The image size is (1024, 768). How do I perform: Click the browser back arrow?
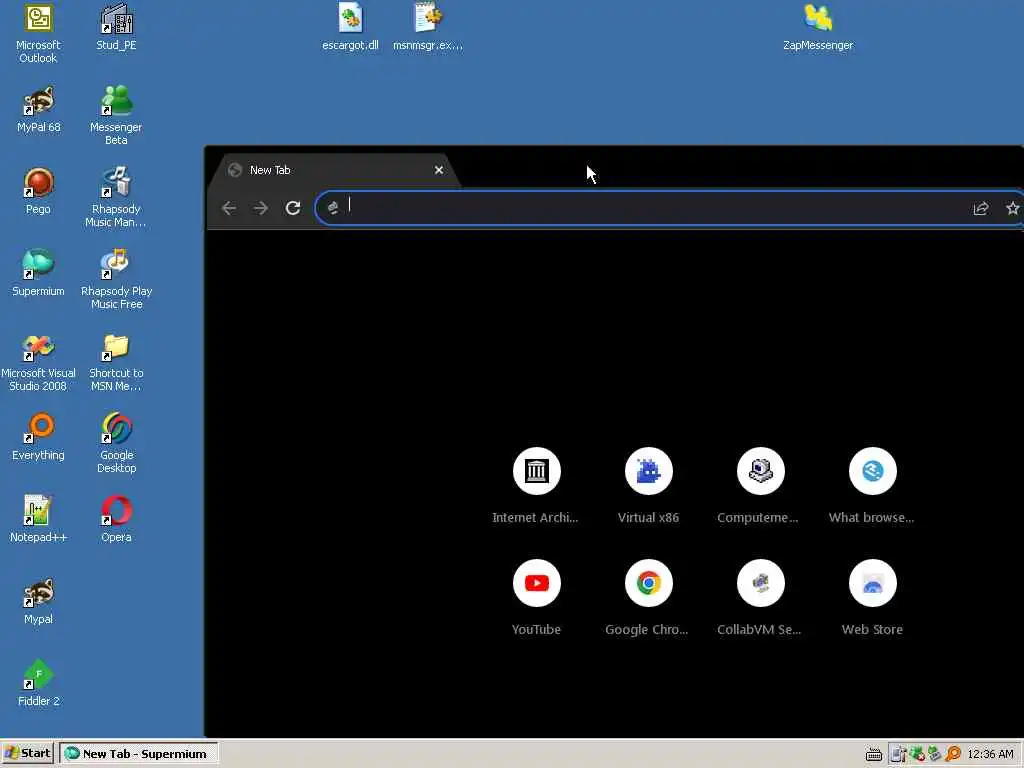pyautogui.click(x=229, y=208)
